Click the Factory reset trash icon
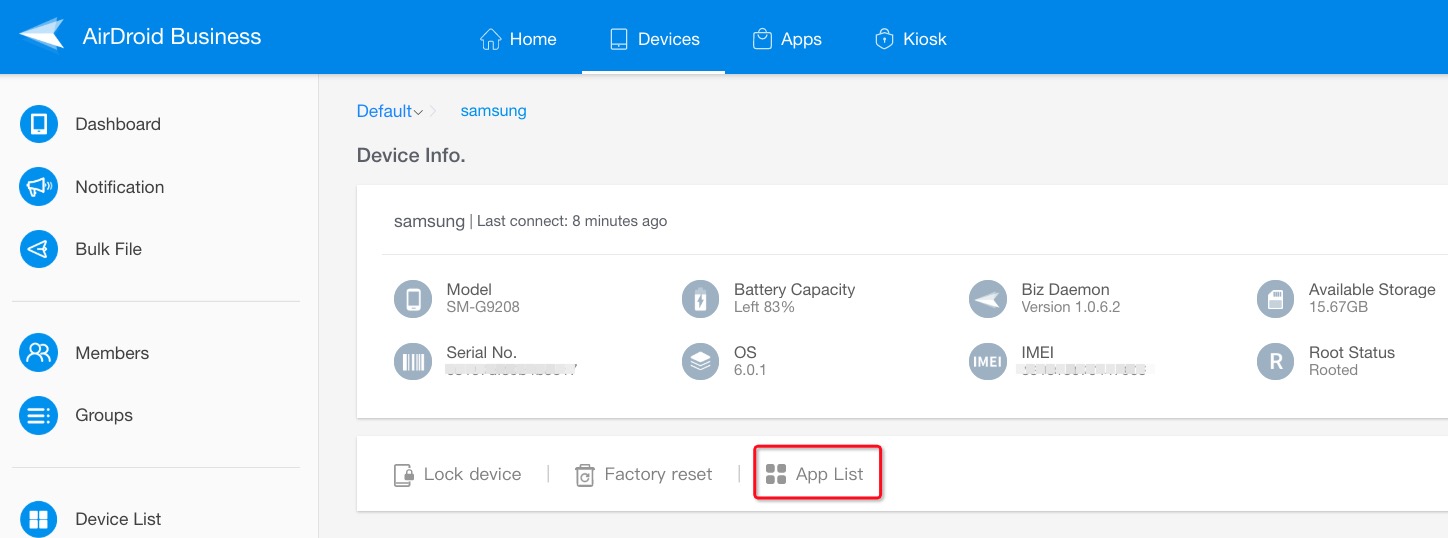Image resolution: width=1448 pixels, height=538 pixels. 585,475
